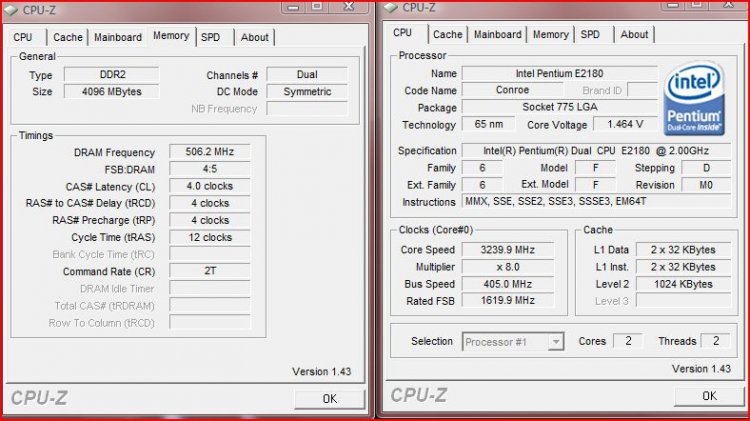Screen dimensions: 750x421
Task: Click Version 1.43 text in left window
Action: [x=321, y=372]
